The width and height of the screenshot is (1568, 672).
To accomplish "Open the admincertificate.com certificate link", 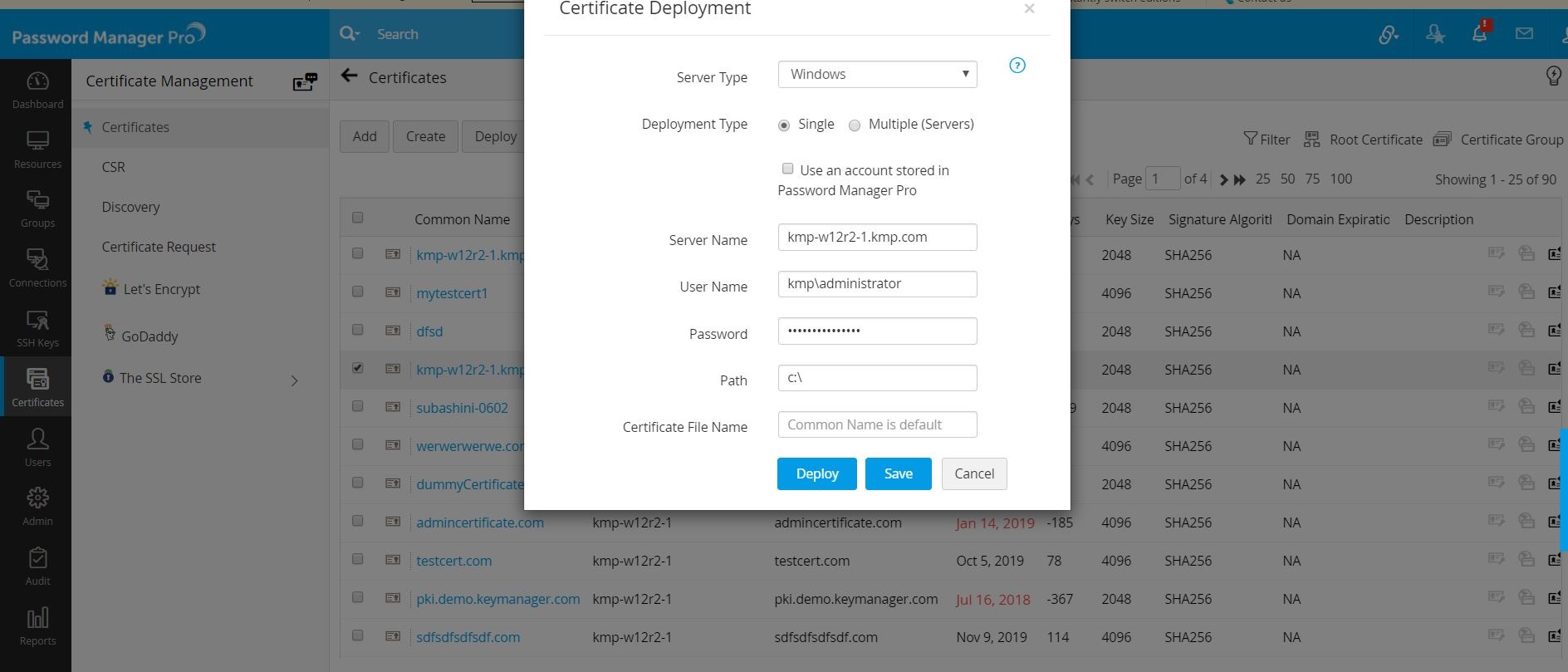I will [480, 522].
